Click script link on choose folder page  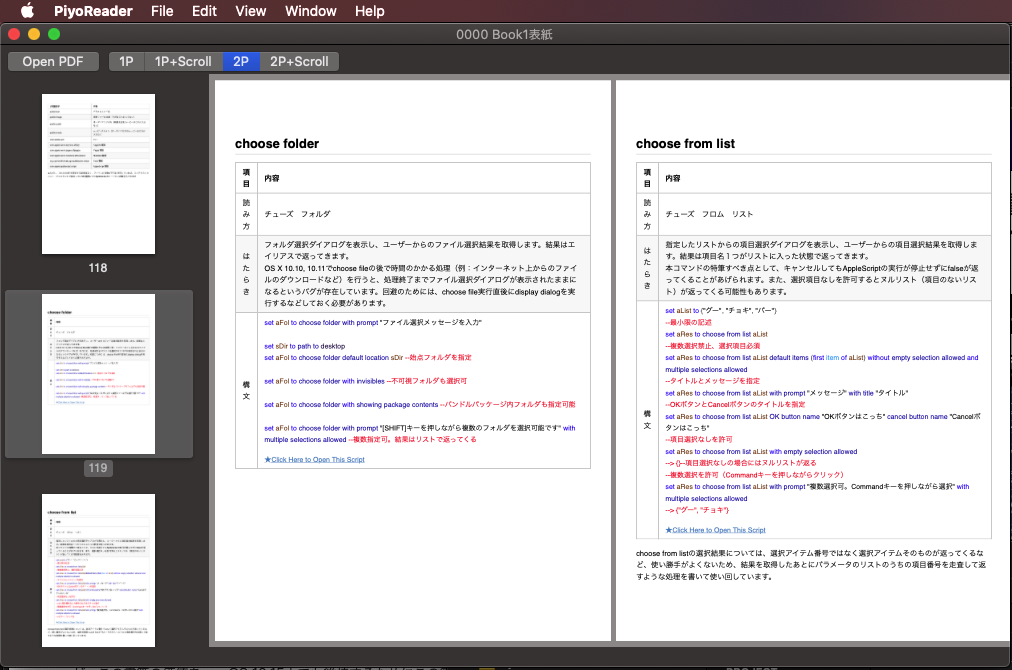314,459
